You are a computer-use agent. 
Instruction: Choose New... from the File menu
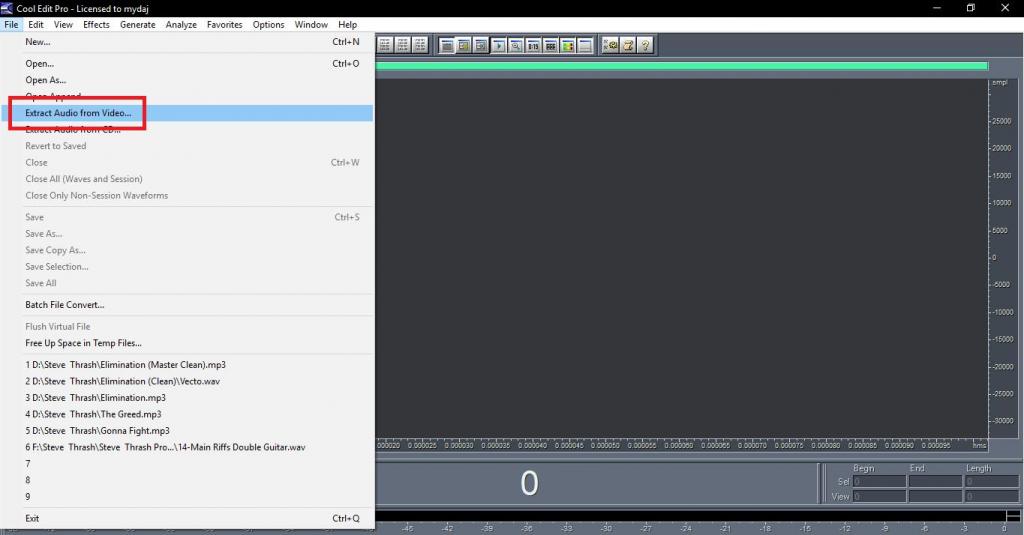(187, 42)
